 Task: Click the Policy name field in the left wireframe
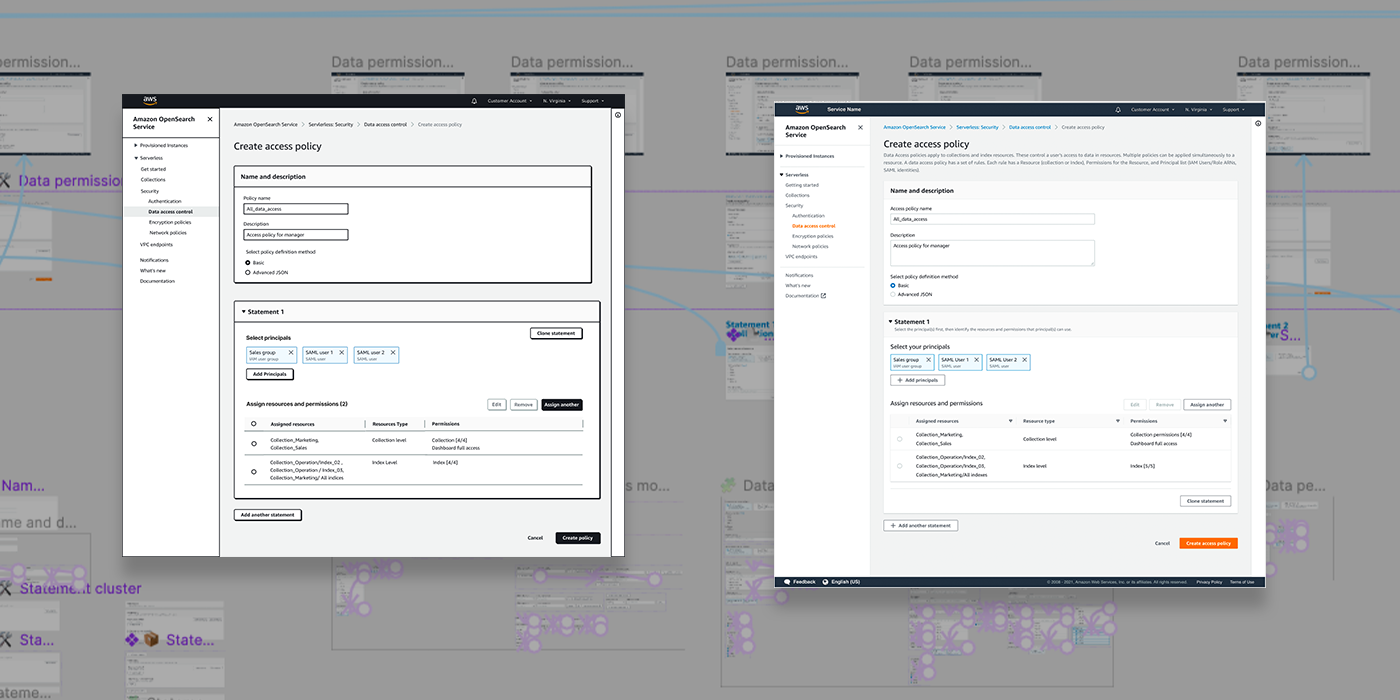tap(296, 209)
